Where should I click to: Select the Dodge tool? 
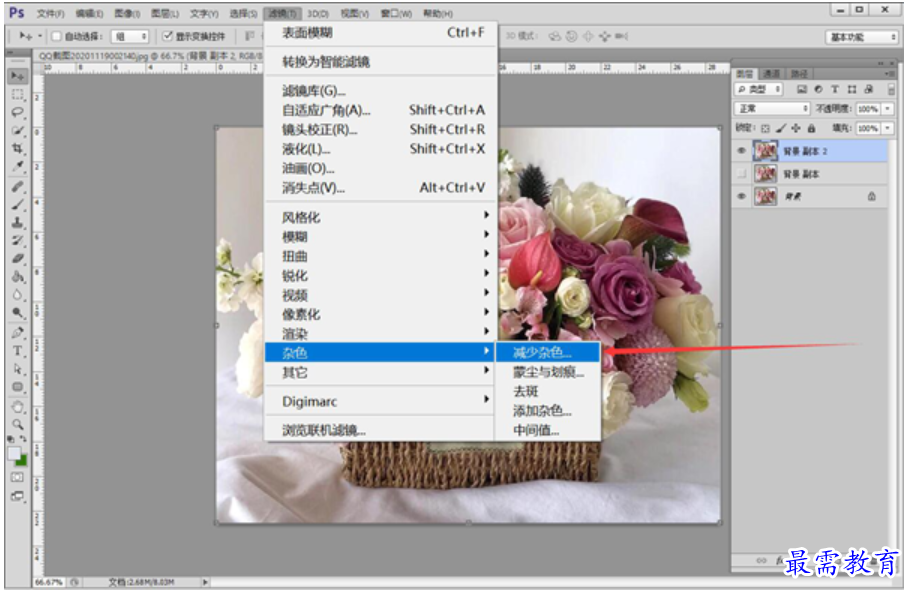pos(18,312)
